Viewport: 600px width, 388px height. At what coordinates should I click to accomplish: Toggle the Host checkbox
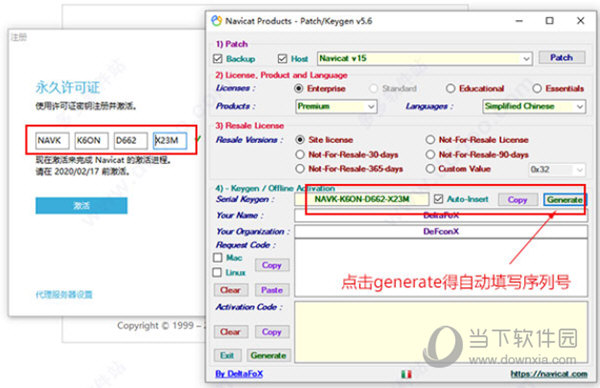tap(282, 59)
